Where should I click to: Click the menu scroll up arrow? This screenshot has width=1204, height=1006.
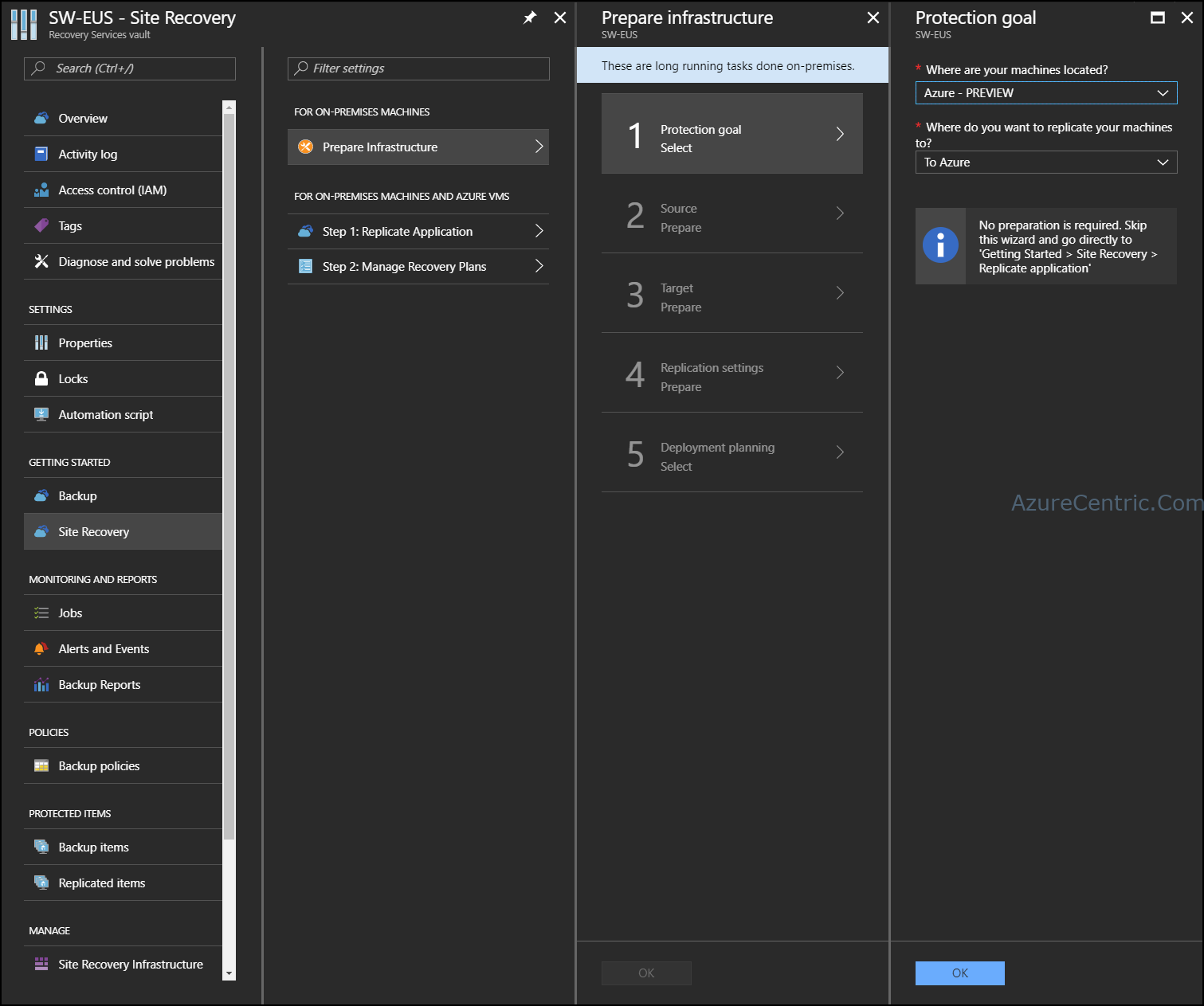coord(229,107)
